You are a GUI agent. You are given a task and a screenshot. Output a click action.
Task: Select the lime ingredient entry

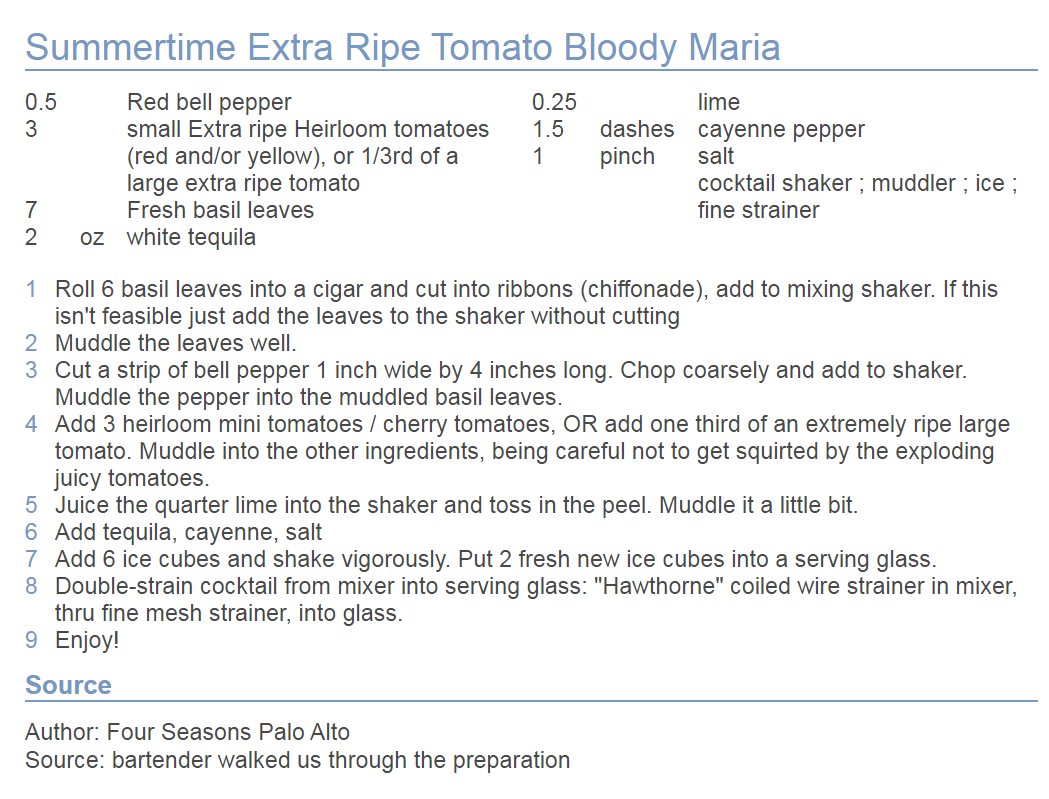coord(719,102)
